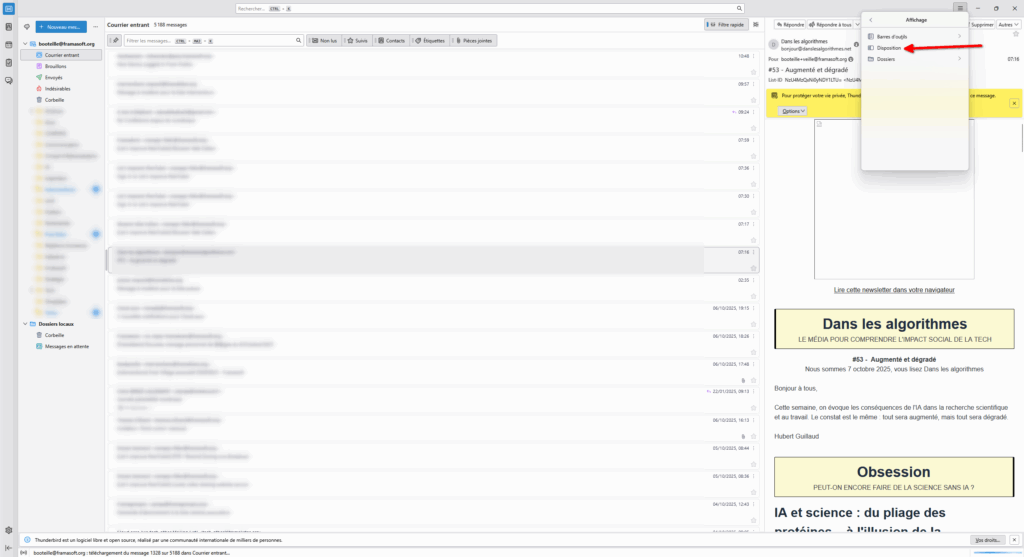Click the Thunderbird hamburger menu icon
The width and height of the screenshot is (1024, 557).
click(959, 8)
